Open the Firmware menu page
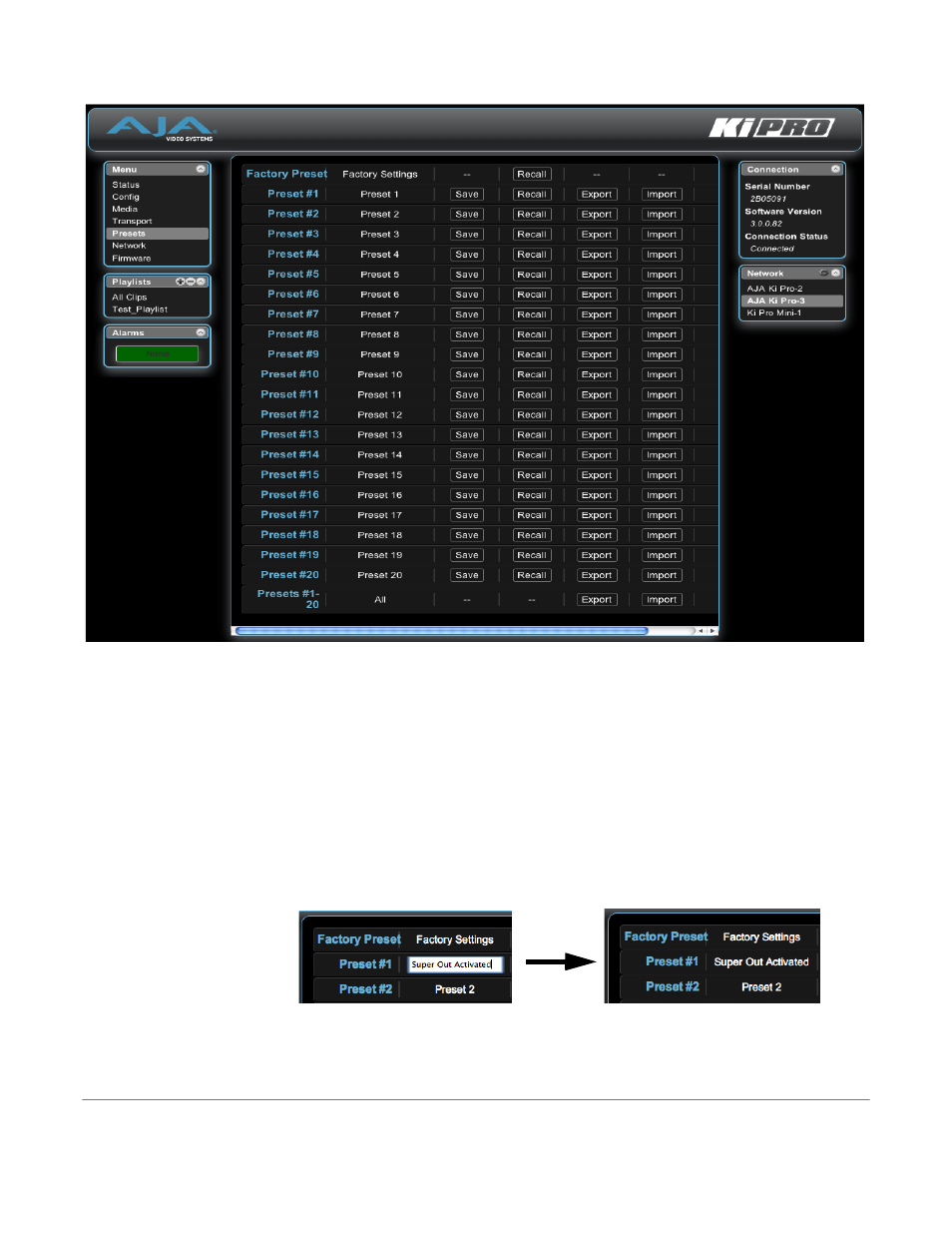This screenshot has height=1233, width=952. coord(132,258)
